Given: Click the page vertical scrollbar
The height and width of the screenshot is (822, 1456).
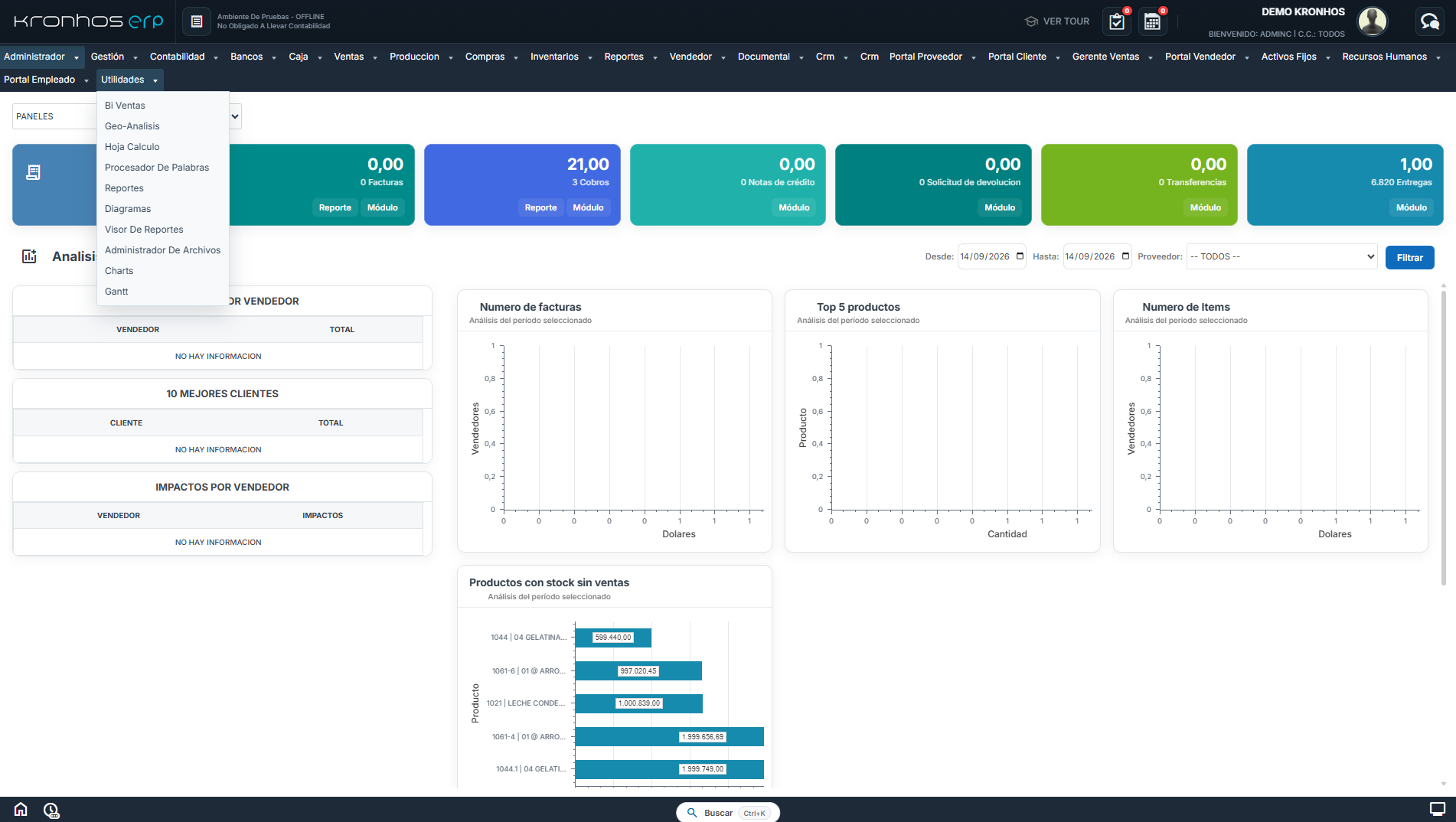Looking at the screenshot, I should point(1443,436).
